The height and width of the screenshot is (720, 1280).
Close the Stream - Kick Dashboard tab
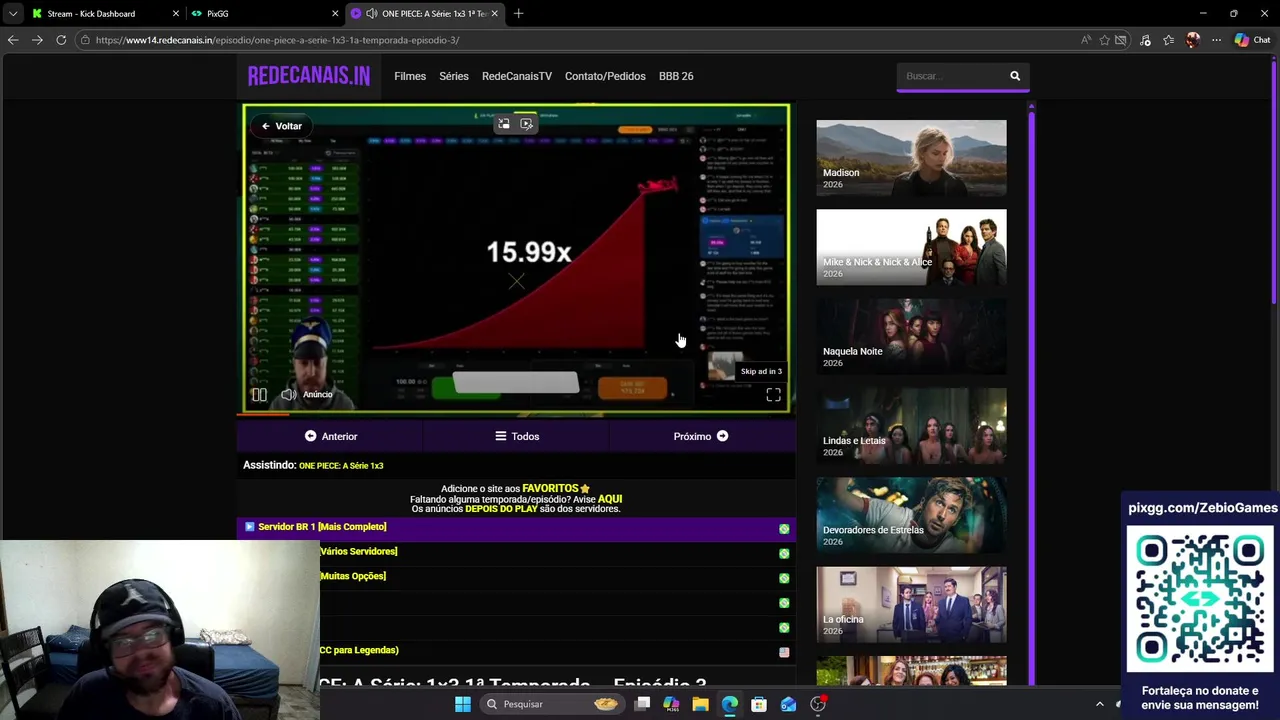176,14
